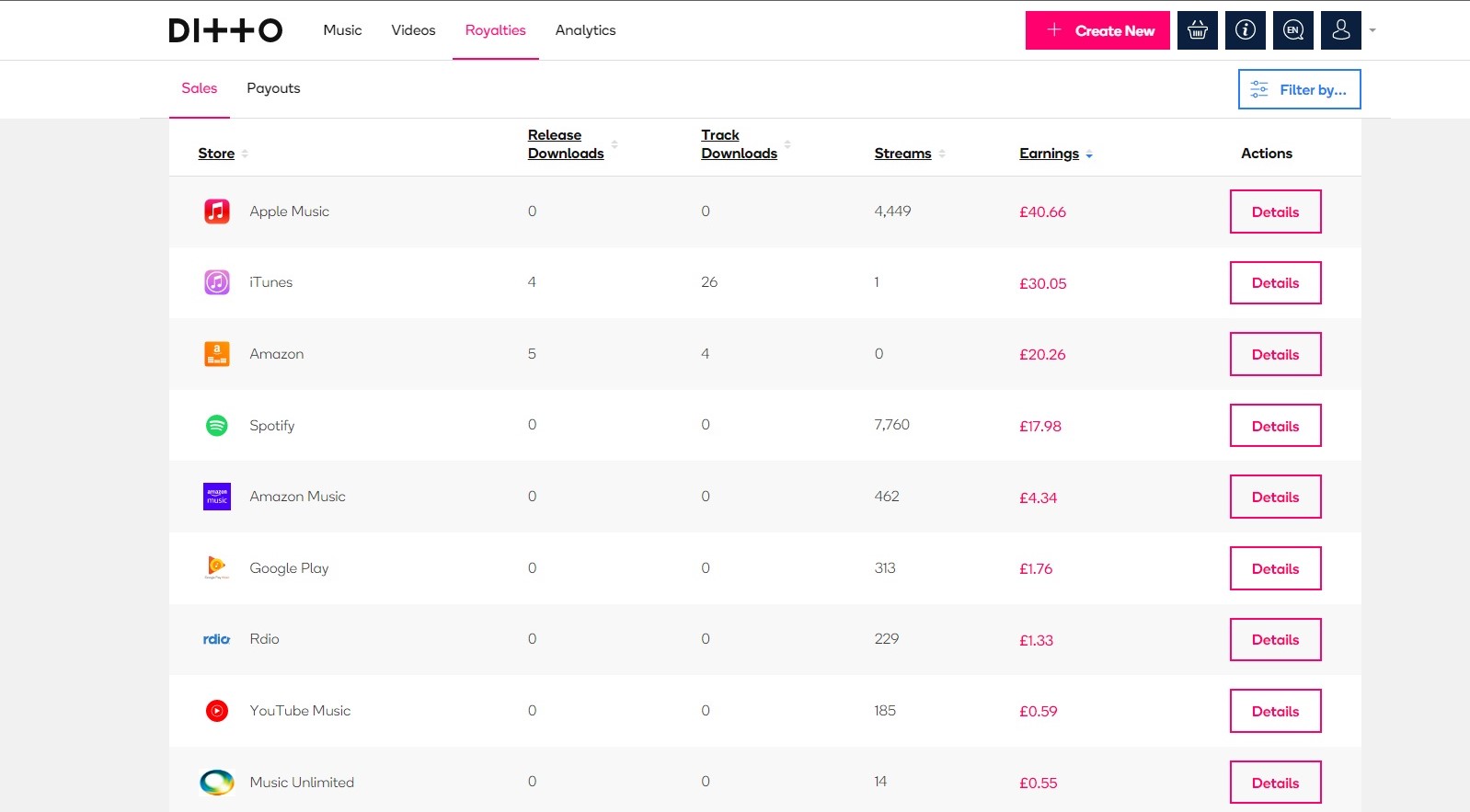Image resolution: width=1470 pixels, height=812 pixels.
Task: Click the shopping basket icon
Action: [x=1197, y=30]
